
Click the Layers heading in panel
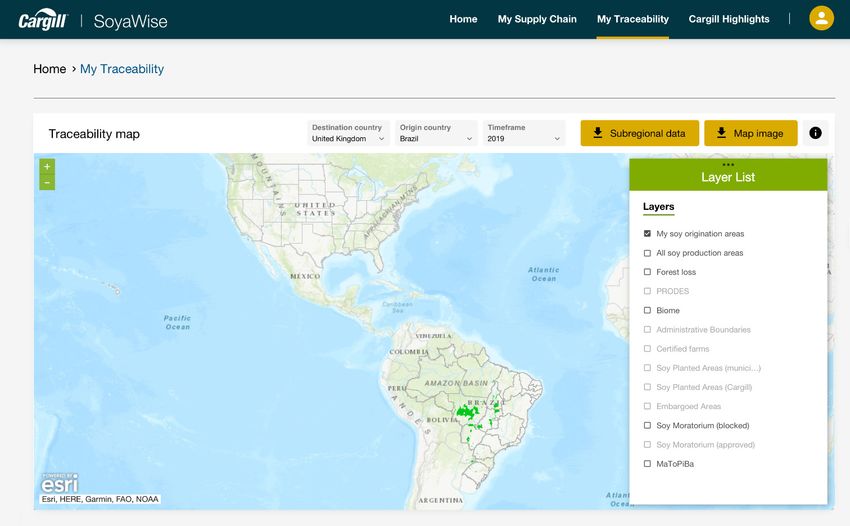point(659,207)
